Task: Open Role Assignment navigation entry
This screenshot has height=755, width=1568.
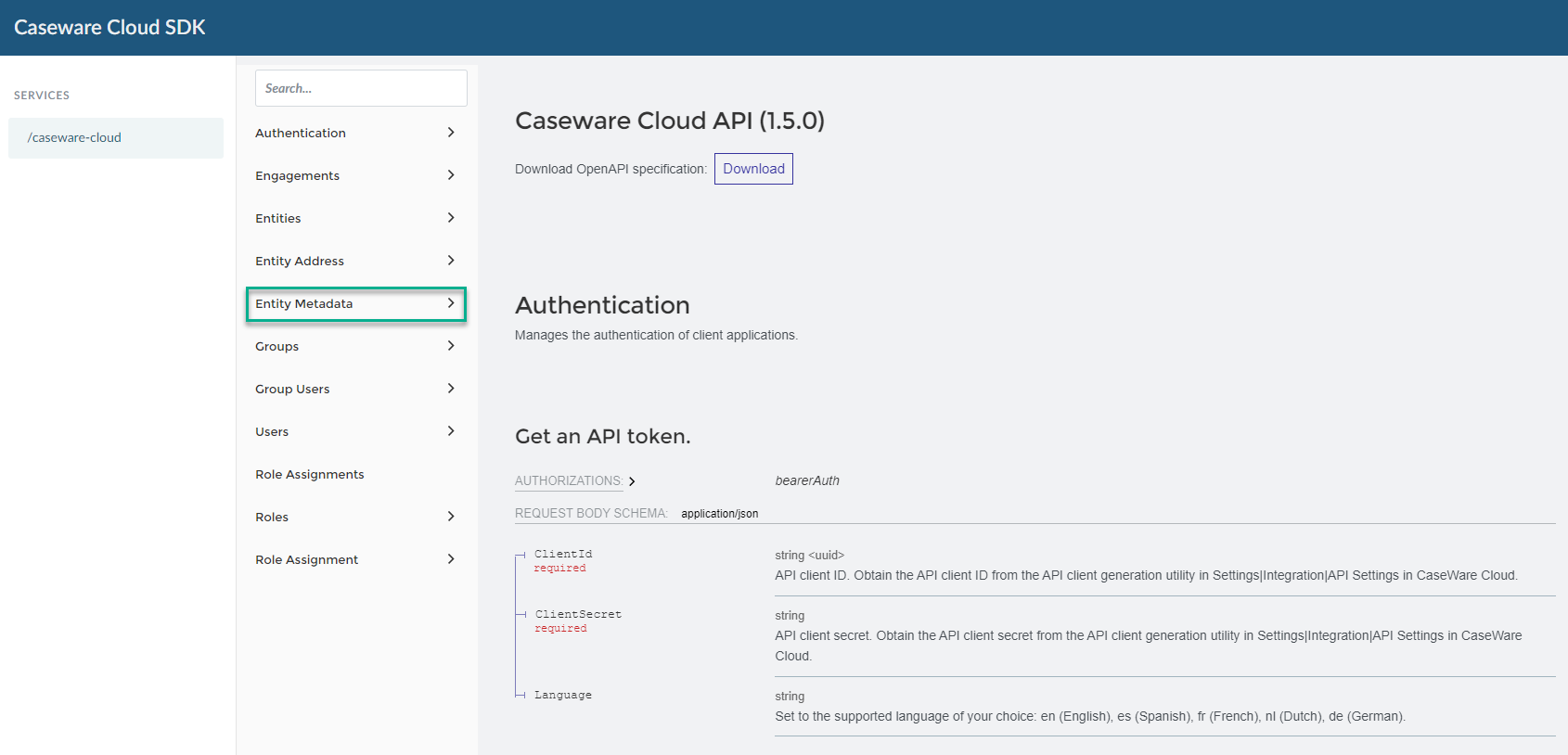Action: pyautogui.click(x=307, y=560)
